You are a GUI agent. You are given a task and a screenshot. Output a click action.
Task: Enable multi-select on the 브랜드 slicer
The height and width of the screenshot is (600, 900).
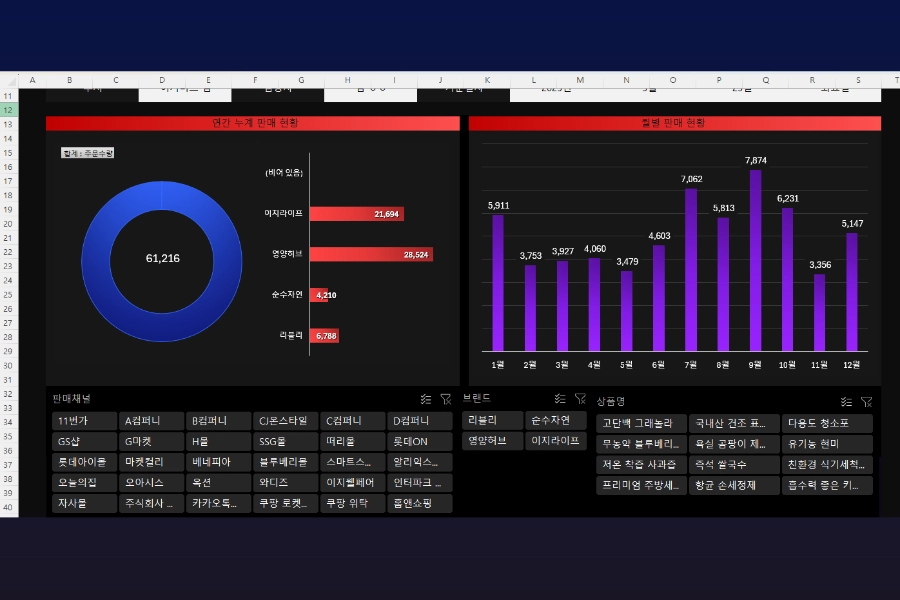coord(560,398)
